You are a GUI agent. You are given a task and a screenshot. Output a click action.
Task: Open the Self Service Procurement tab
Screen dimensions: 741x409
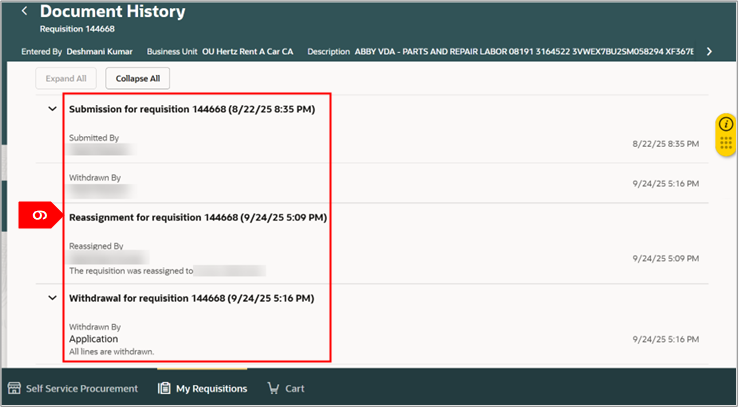pos(73,390)
